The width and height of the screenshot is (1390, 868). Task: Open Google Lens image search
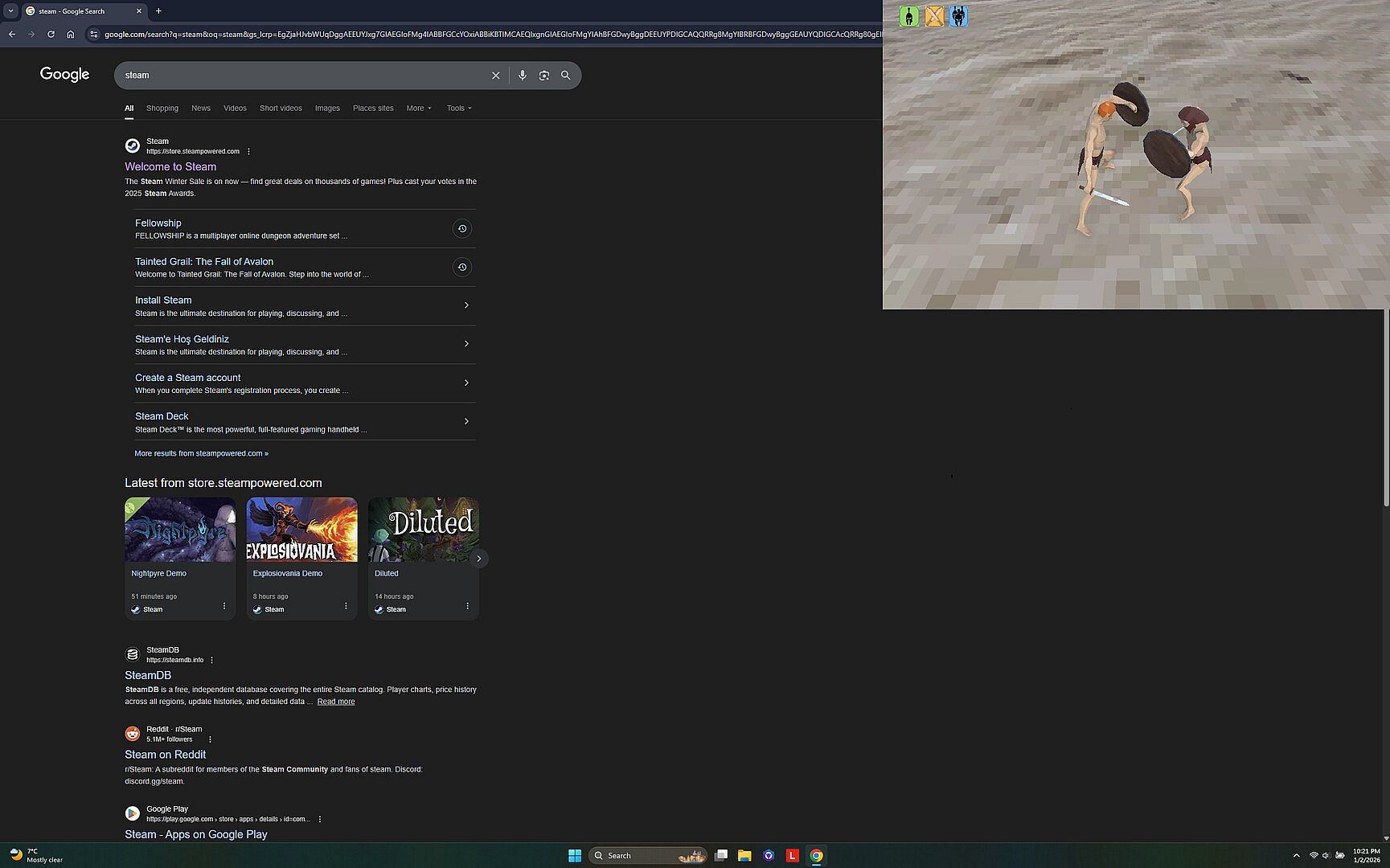[543, 75]
